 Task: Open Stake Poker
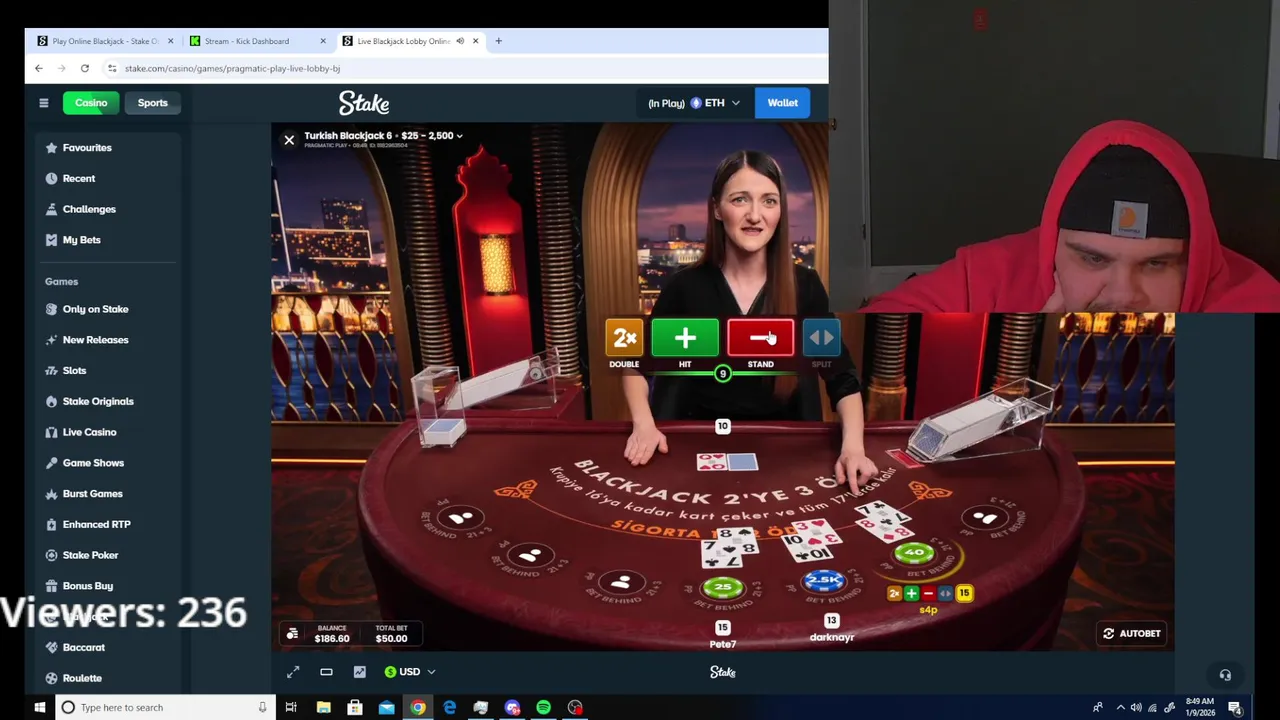pos(90,555)
